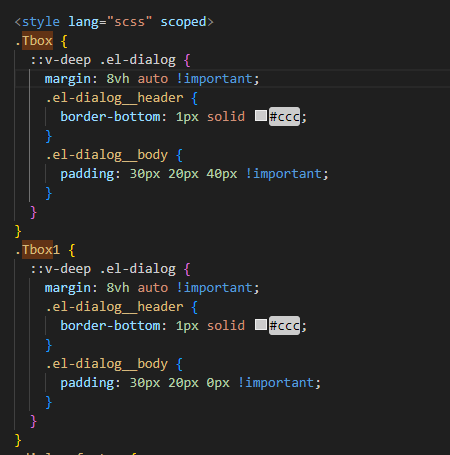Place cursor on the opening style tag name
The height and width of the screenshot is (455, 450).
pyautogui.click(x=41, y=22)
